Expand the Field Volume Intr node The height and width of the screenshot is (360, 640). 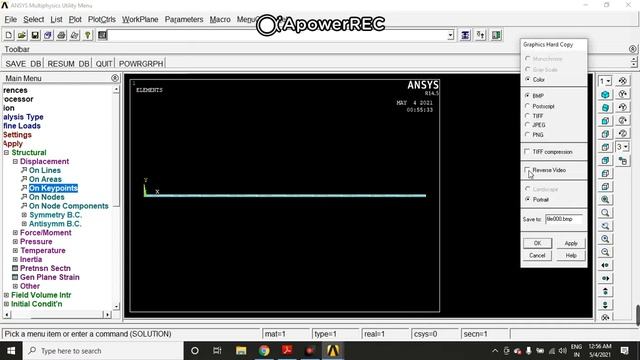point(6,295)
